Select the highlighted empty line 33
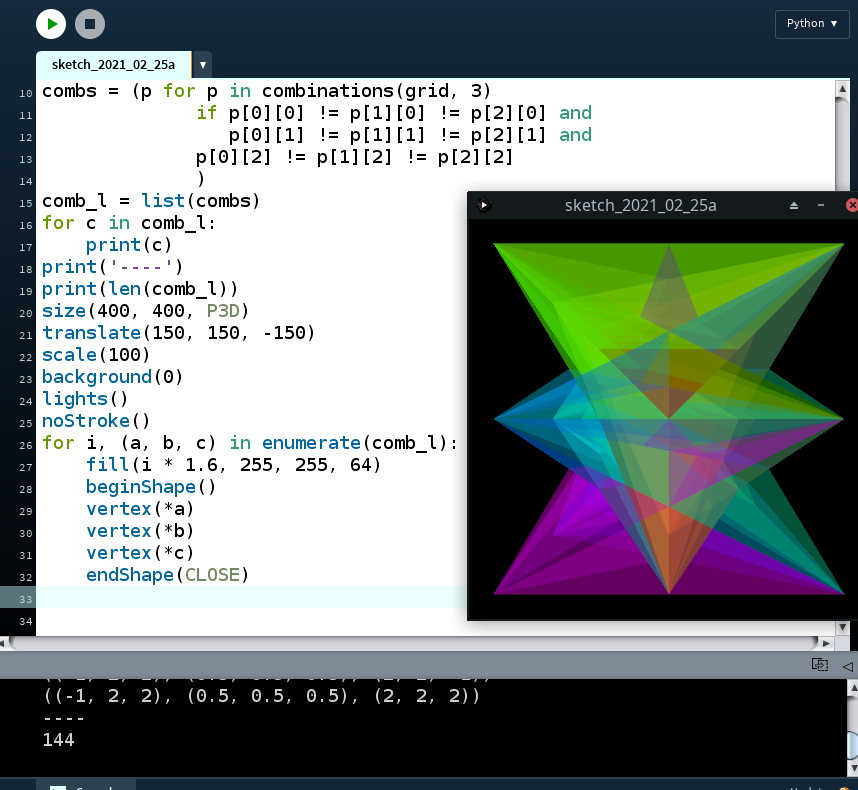The width and height of the screenshot is (858, 790). [252, 597]
